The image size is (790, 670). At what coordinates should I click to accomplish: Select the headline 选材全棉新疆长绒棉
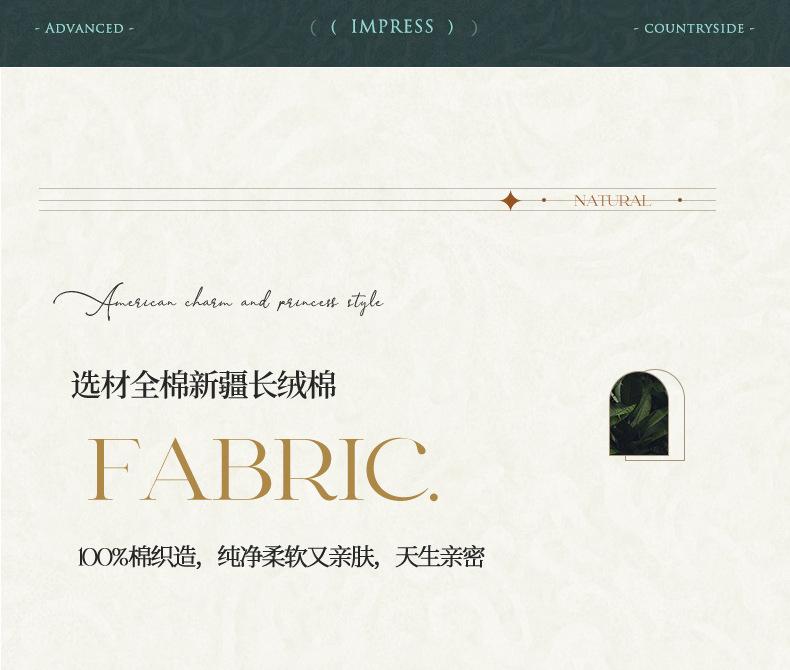tap(203, 385)
